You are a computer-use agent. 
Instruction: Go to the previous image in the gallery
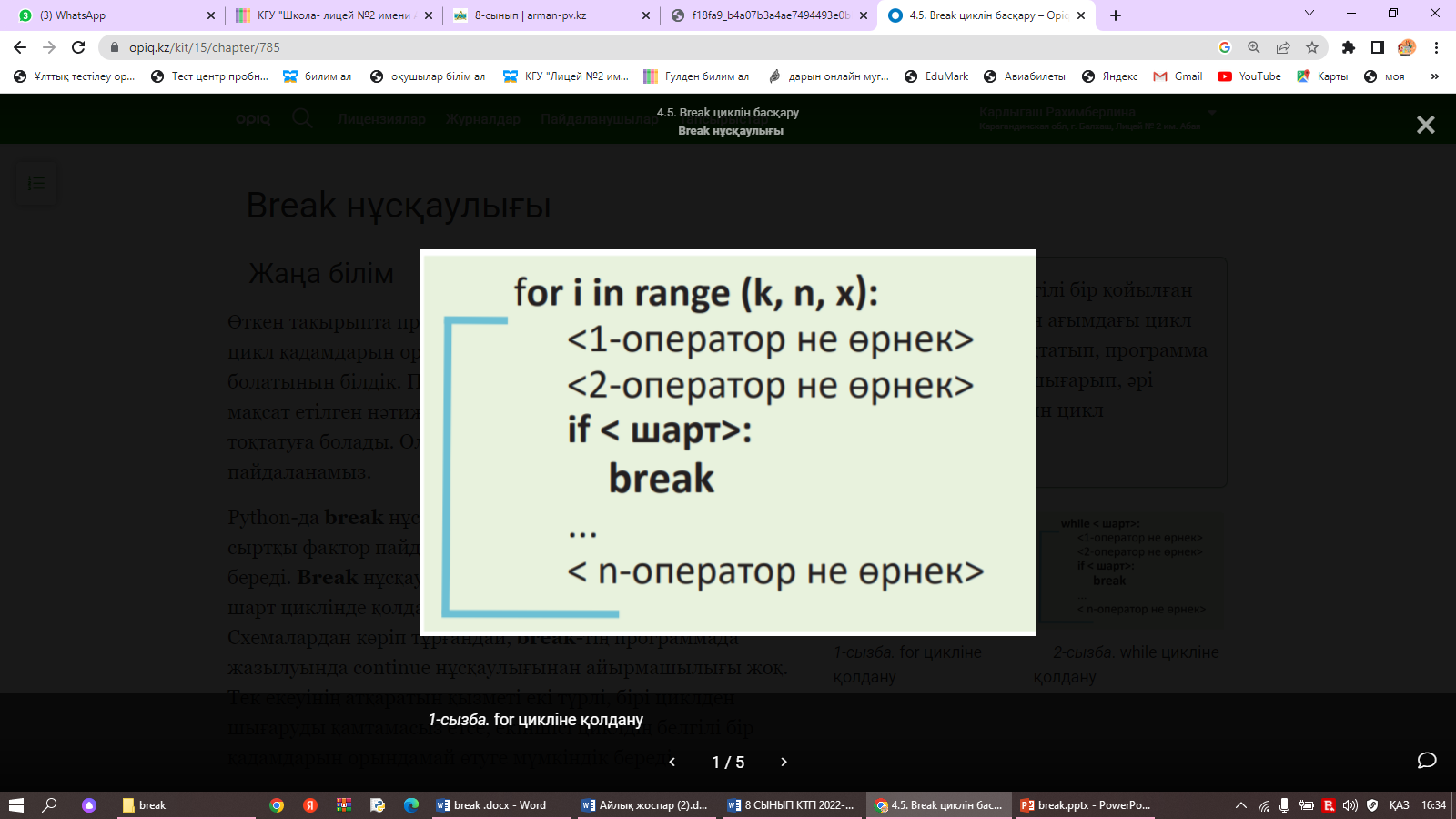pyautogui.click(x=672, y=762)
